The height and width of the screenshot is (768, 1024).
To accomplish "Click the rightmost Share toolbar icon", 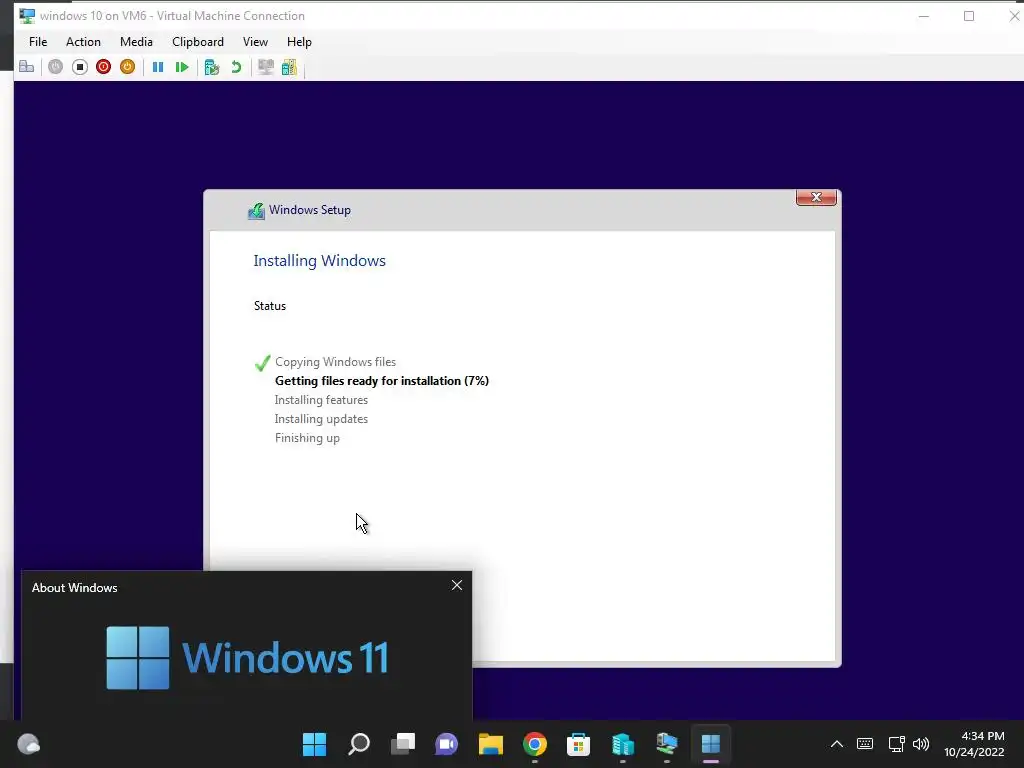I will click(x=289, y=67).
